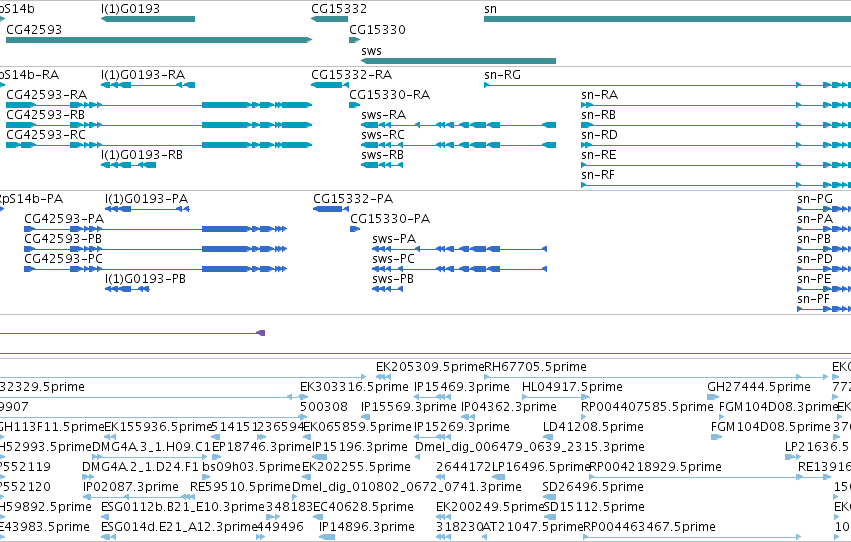
Task: Click EST EC40628.5prime
Action: click(363, 507)
